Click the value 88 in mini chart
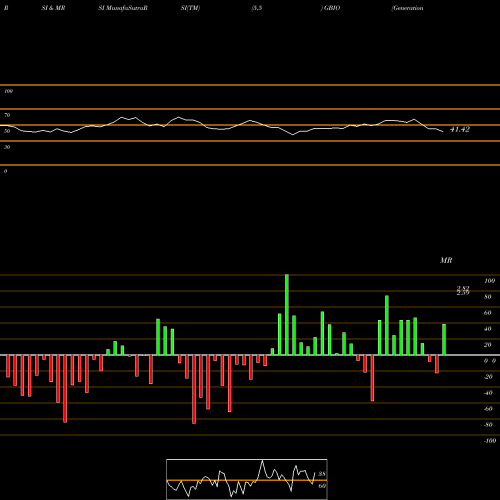The image size is (500, 500). pyautogui.click(x=322, y=474)
